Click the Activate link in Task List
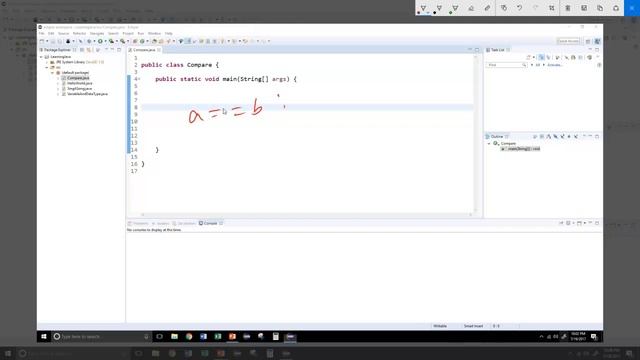 pyautogui.click(x=555, y=65)
